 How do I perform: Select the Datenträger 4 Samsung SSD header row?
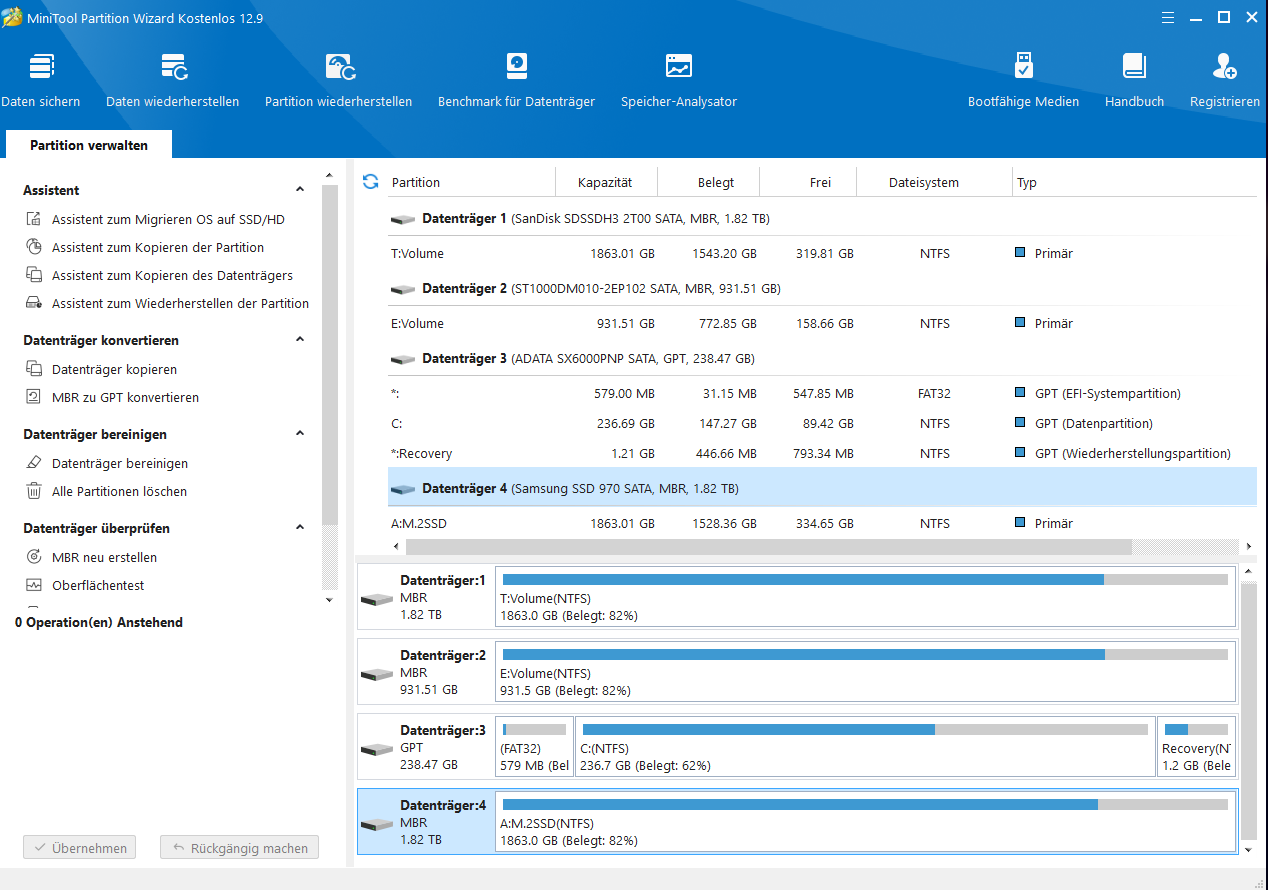click(822, 488)
